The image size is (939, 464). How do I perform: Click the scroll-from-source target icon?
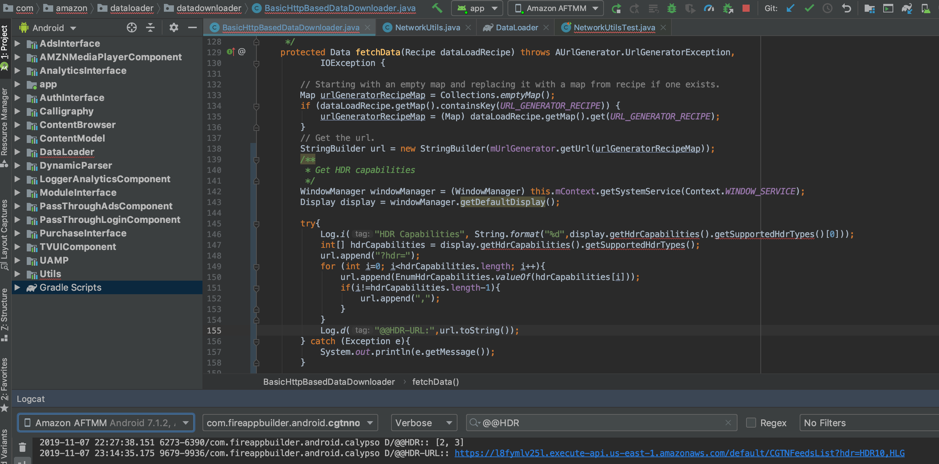click(131, 28)
